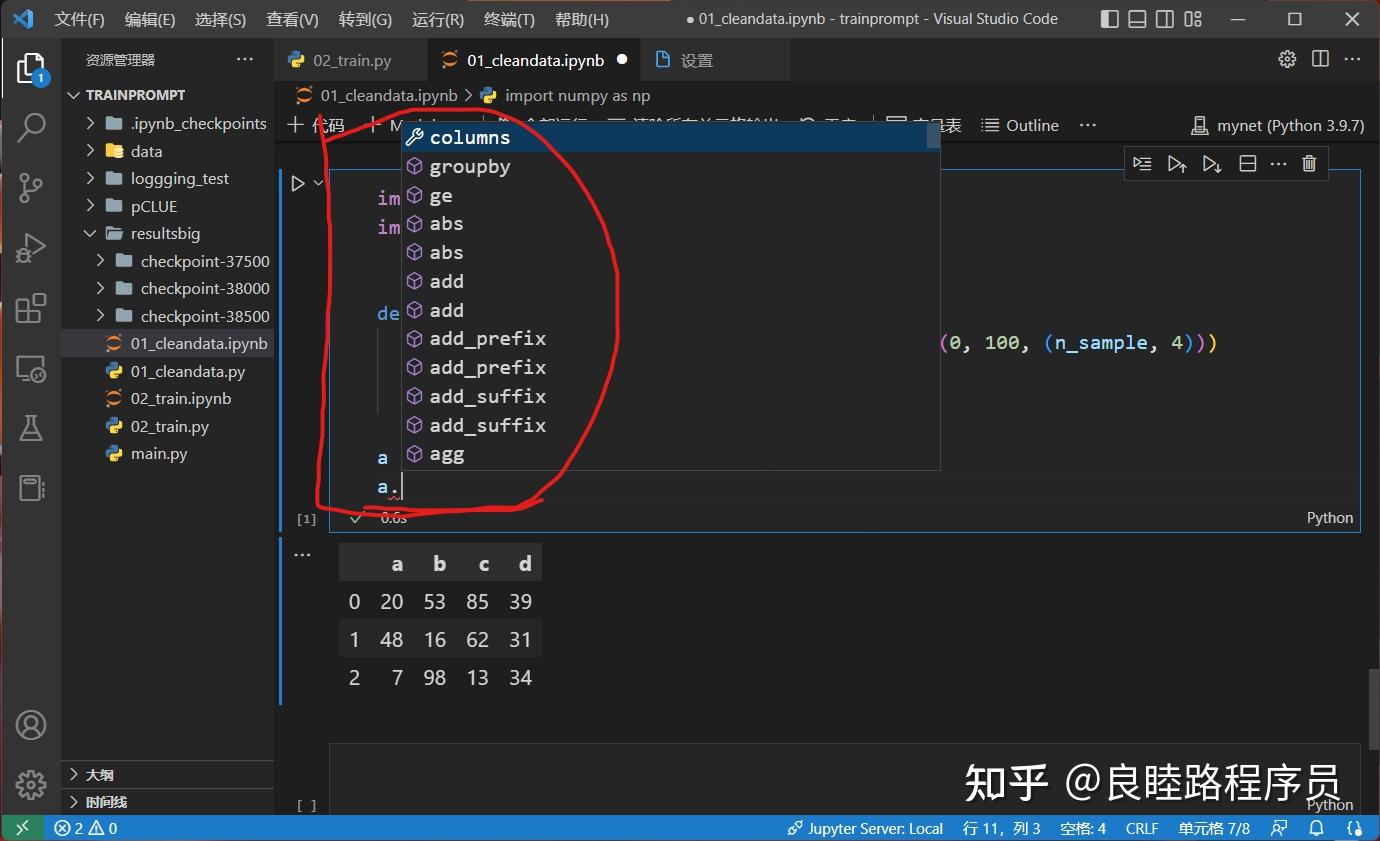Toggle the primary side bar layout button
Image resolution: width=1380 pixels, height=841 pixels.
1109,19
